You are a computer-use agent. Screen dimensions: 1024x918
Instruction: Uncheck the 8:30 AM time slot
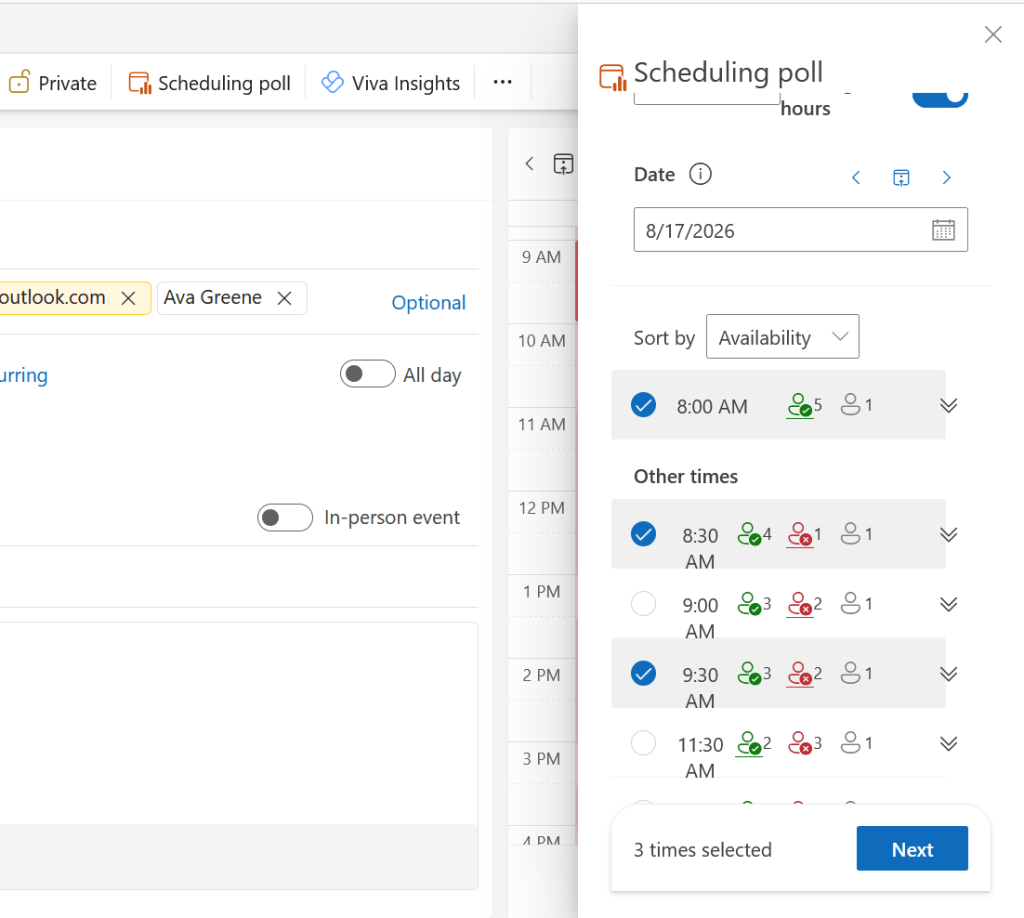pyautogui.click(x=644, y=534)
